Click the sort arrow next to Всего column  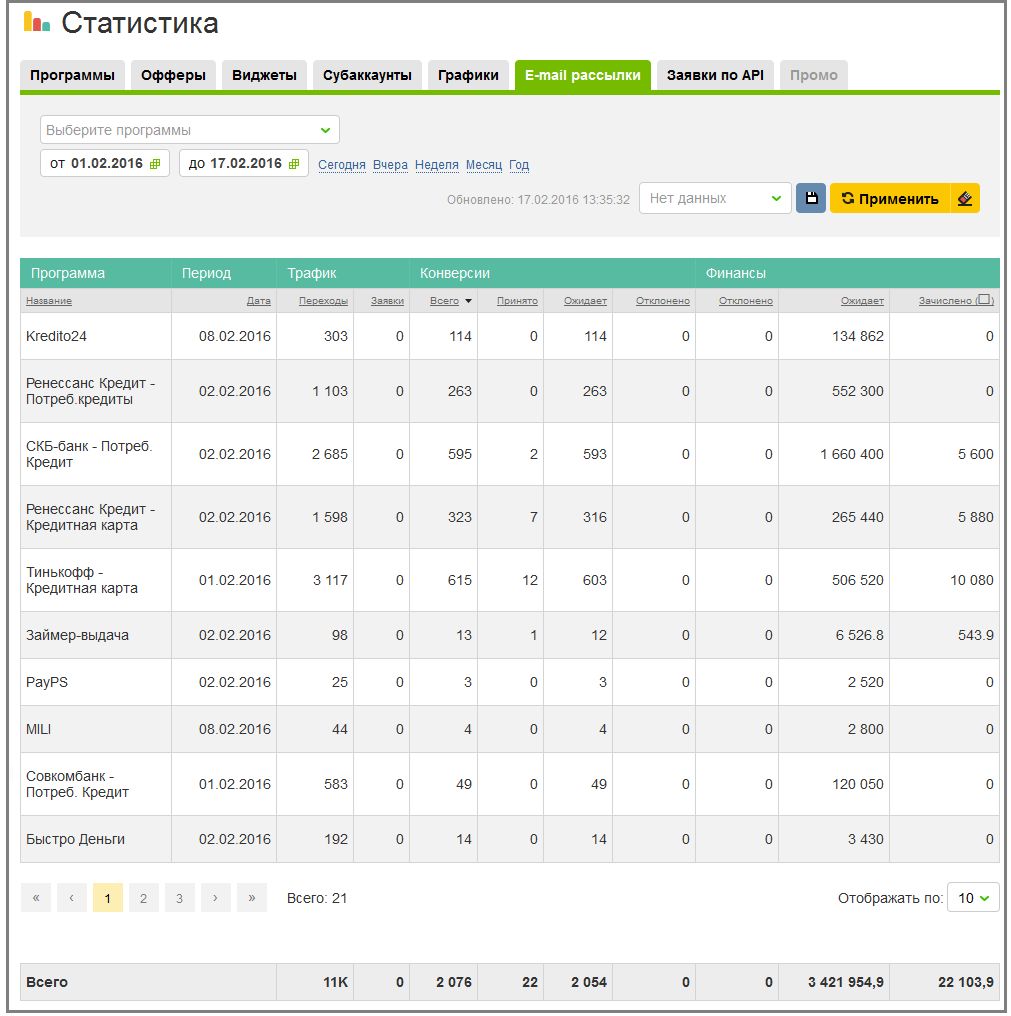tap(468, 301)
